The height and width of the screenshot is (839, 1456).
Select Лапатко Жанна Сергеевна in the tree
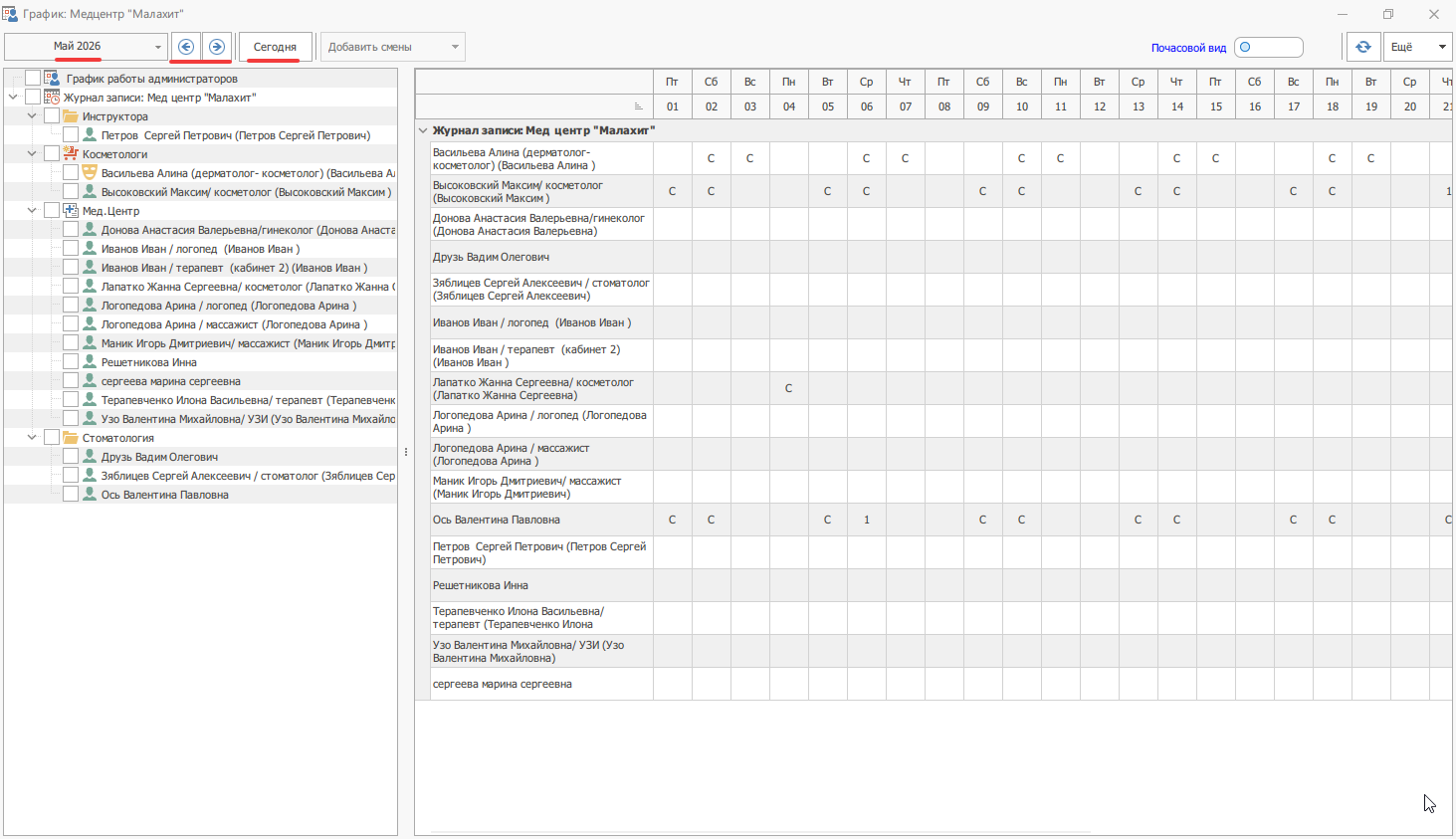(248, 287)
